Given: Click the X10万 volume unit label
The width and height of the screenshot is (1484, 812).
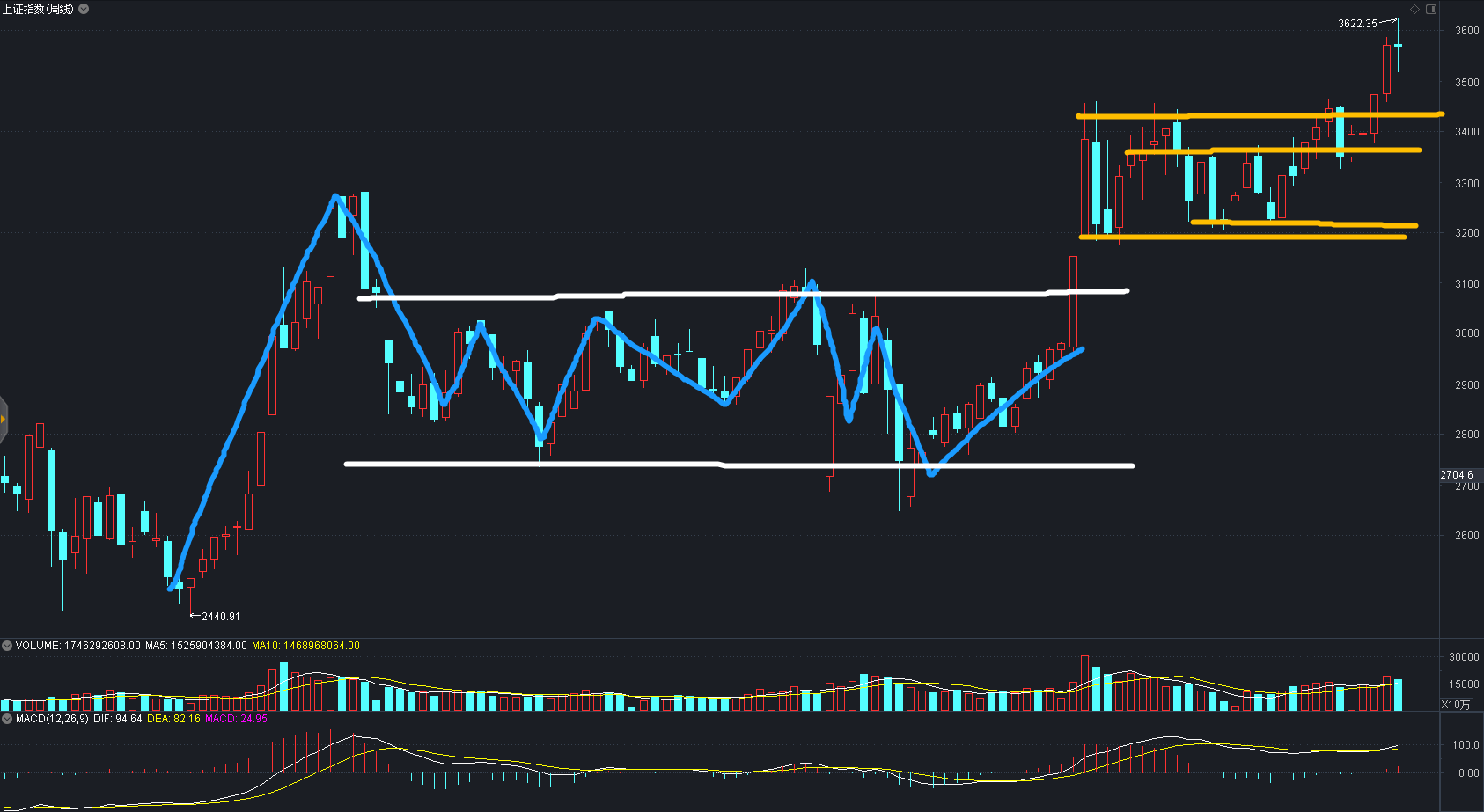Looking at the screenshot, I should (x=1456, y=705).
